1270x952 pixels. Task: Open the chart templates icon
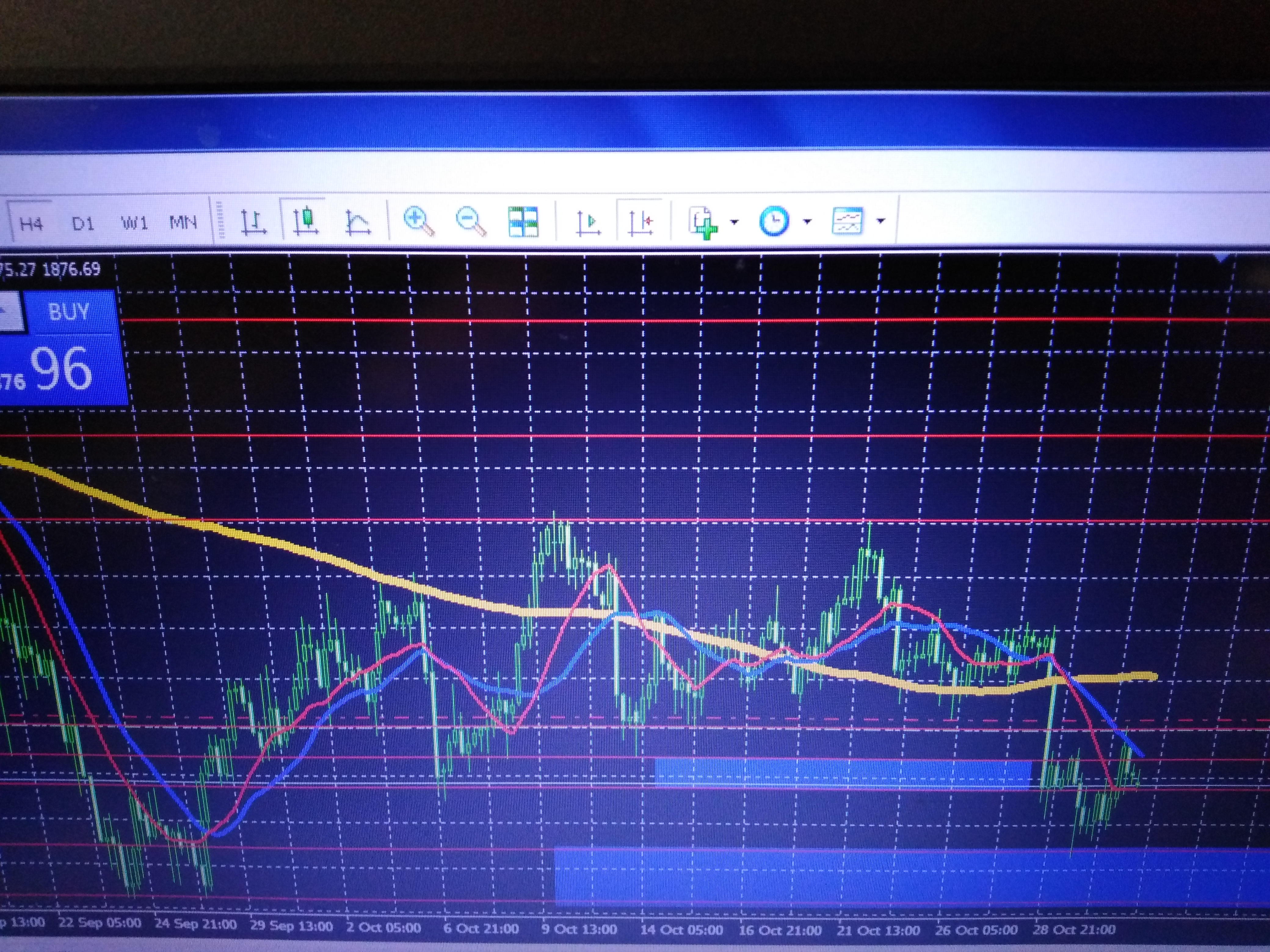847,220
